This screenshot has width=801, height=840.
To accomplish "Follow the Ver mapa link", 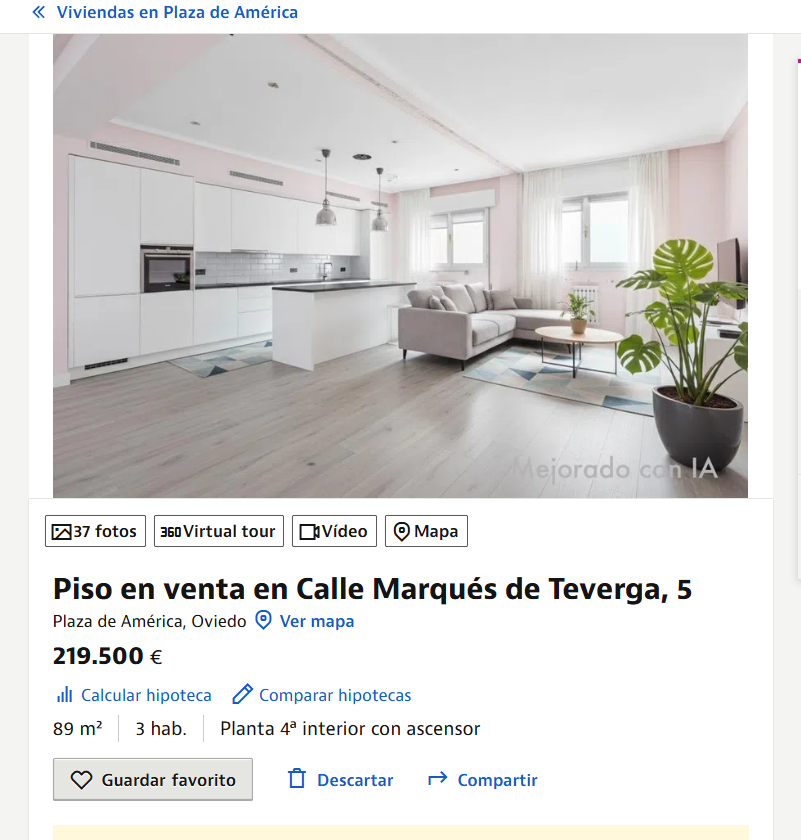I will [x=317, y=621].
